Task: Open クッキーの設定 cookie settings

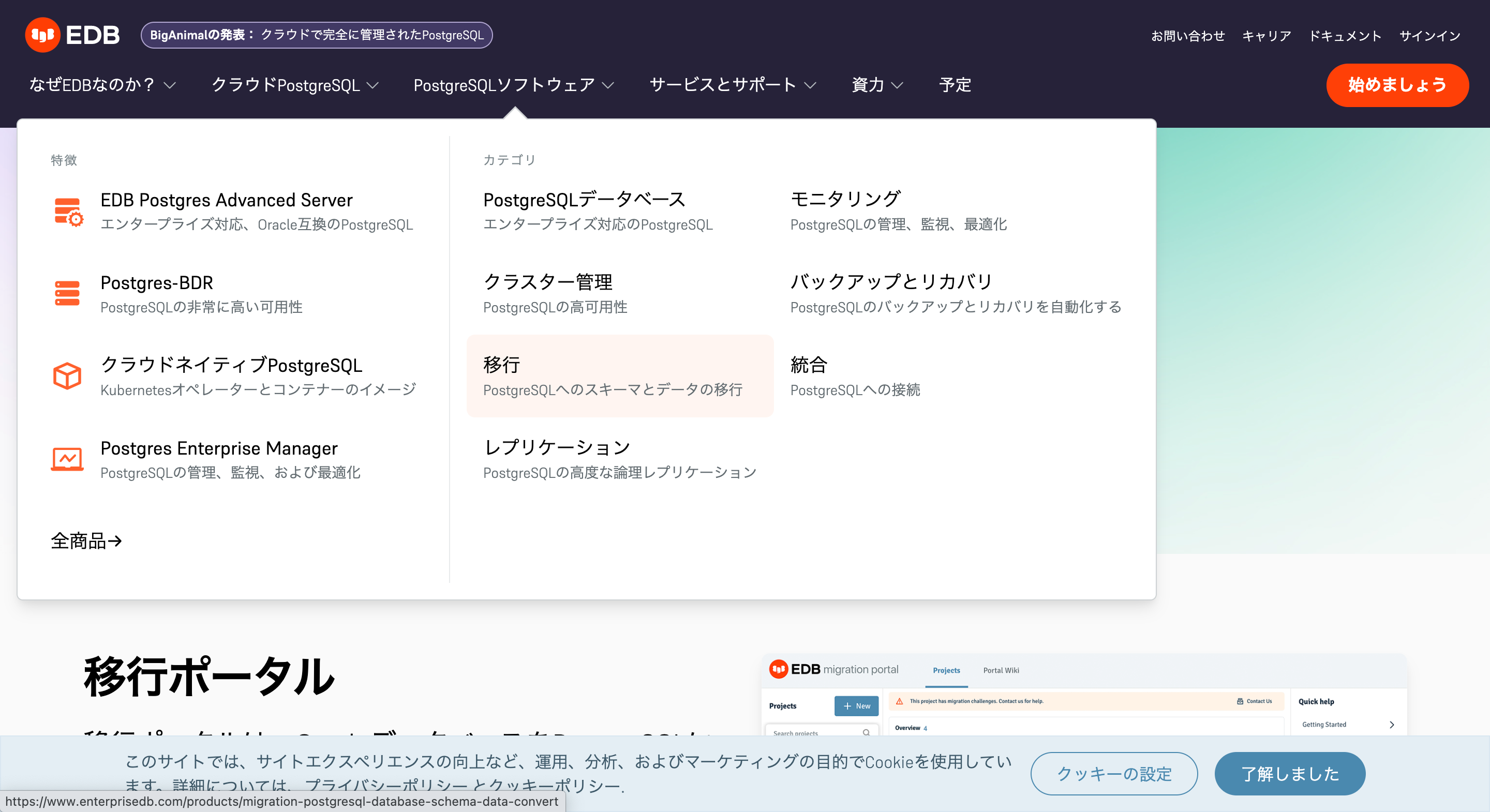Action: click(x=1113, y=773)
